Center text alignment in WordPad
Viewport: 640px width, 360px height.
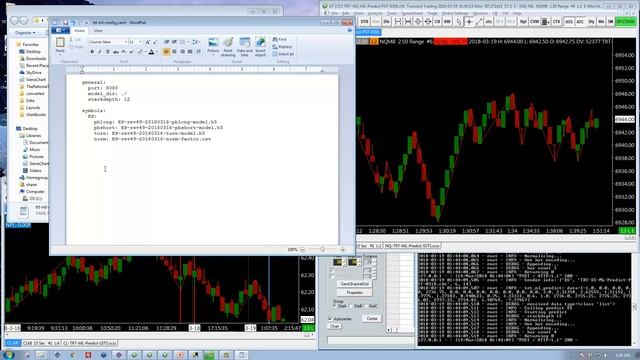click(x=174, y=52)
